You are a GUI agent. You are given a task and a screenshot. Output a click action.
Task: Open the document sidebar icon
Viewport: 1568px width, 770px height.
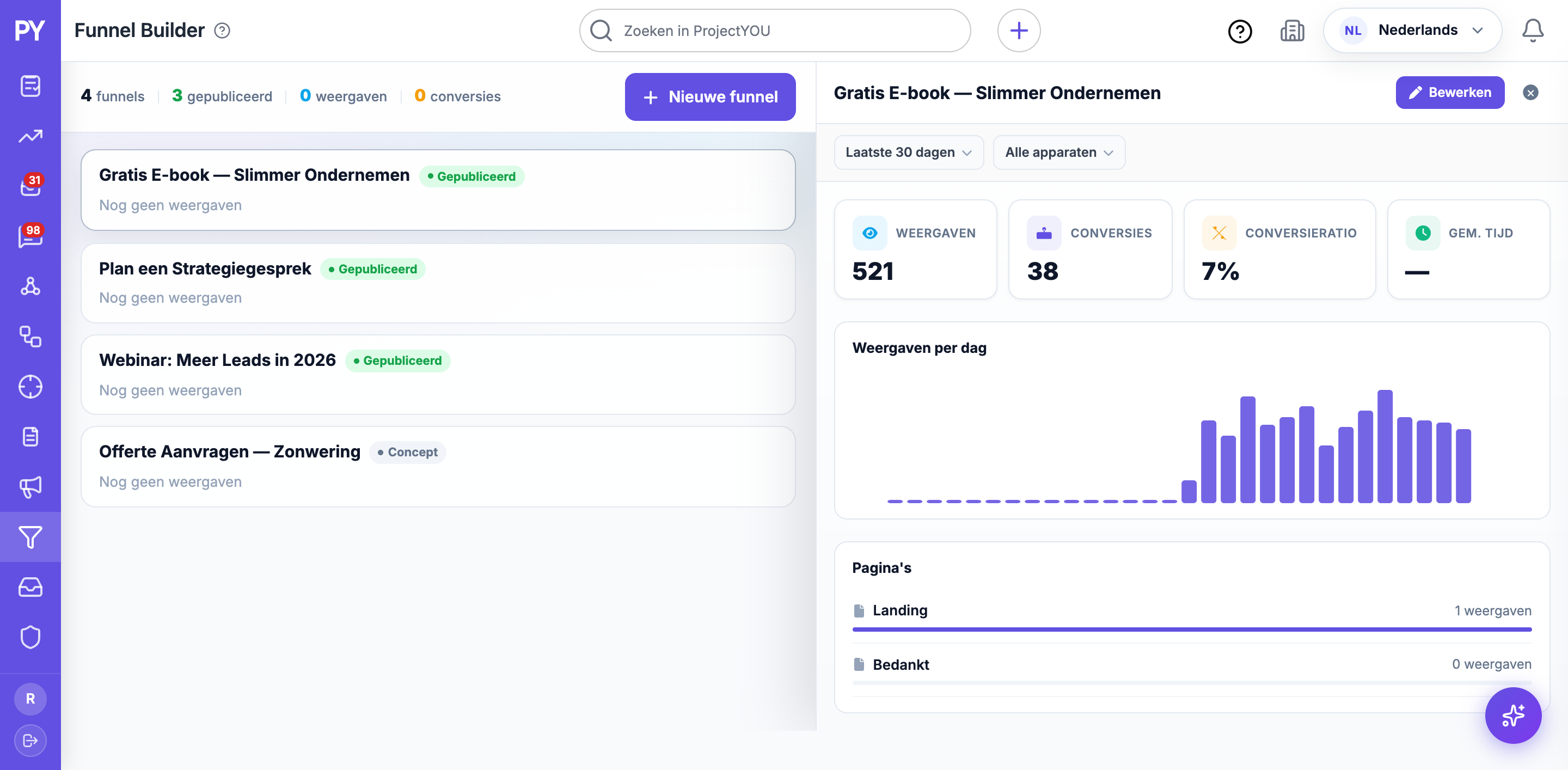coord(30,436)
